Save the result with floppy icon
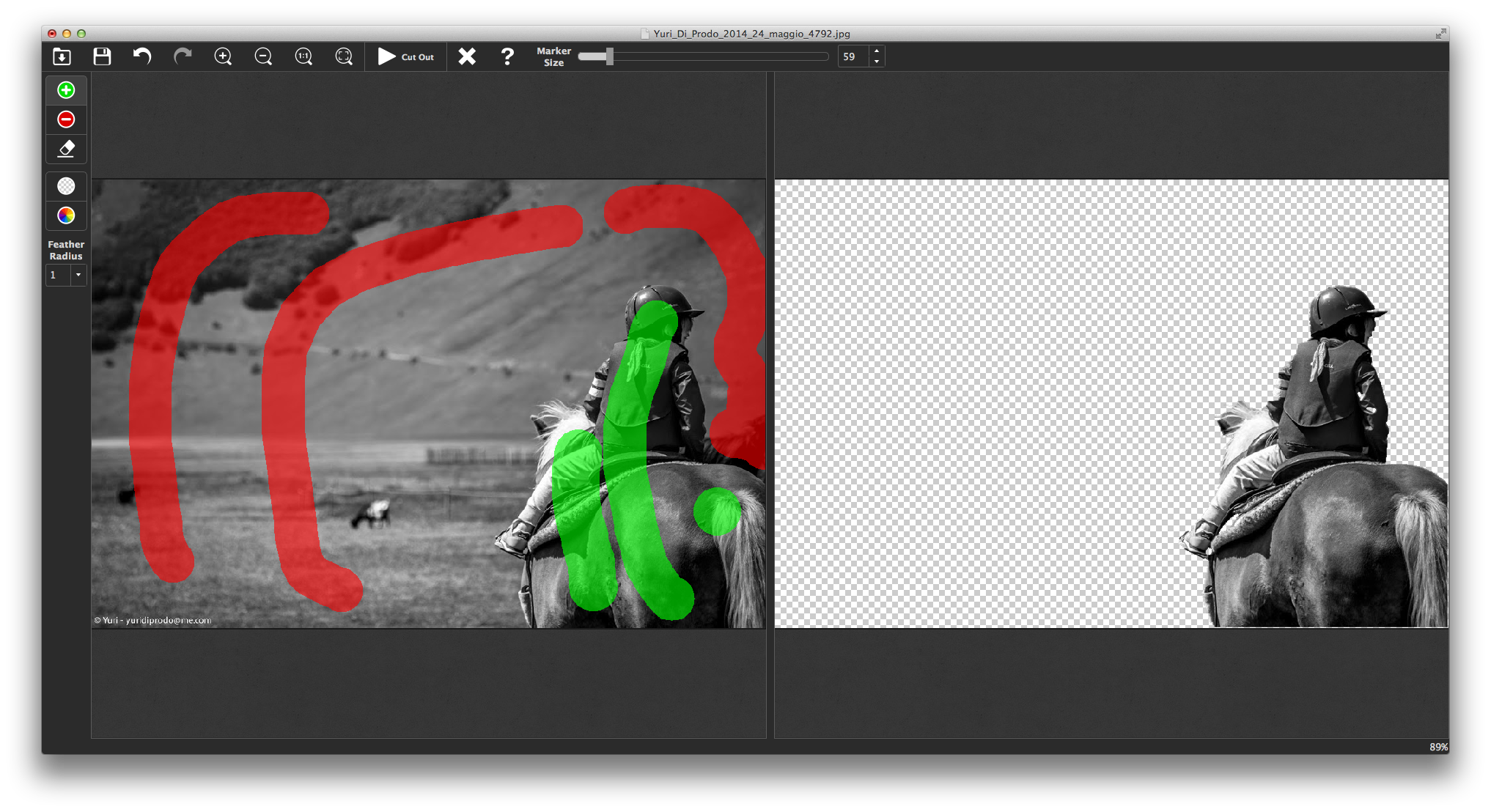Screen dimensions: 1491x812 click(x=102, y=56)
